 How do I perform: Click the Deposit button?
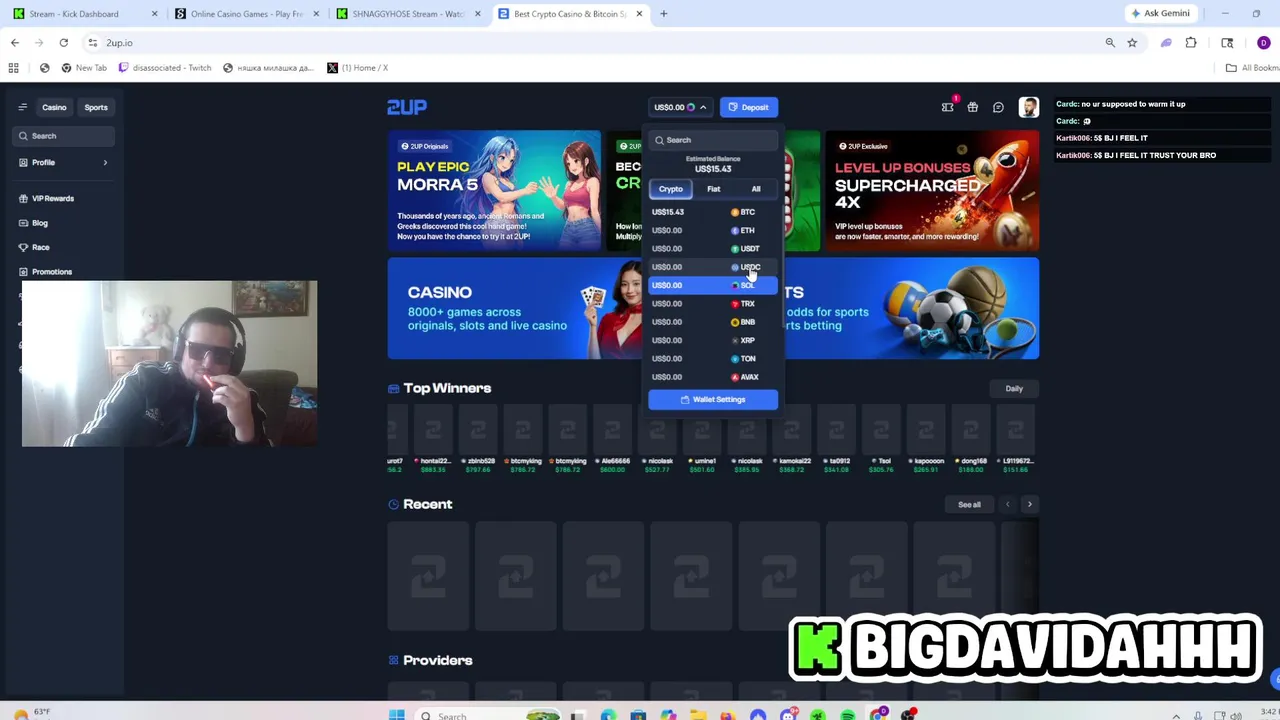point(749,107)
